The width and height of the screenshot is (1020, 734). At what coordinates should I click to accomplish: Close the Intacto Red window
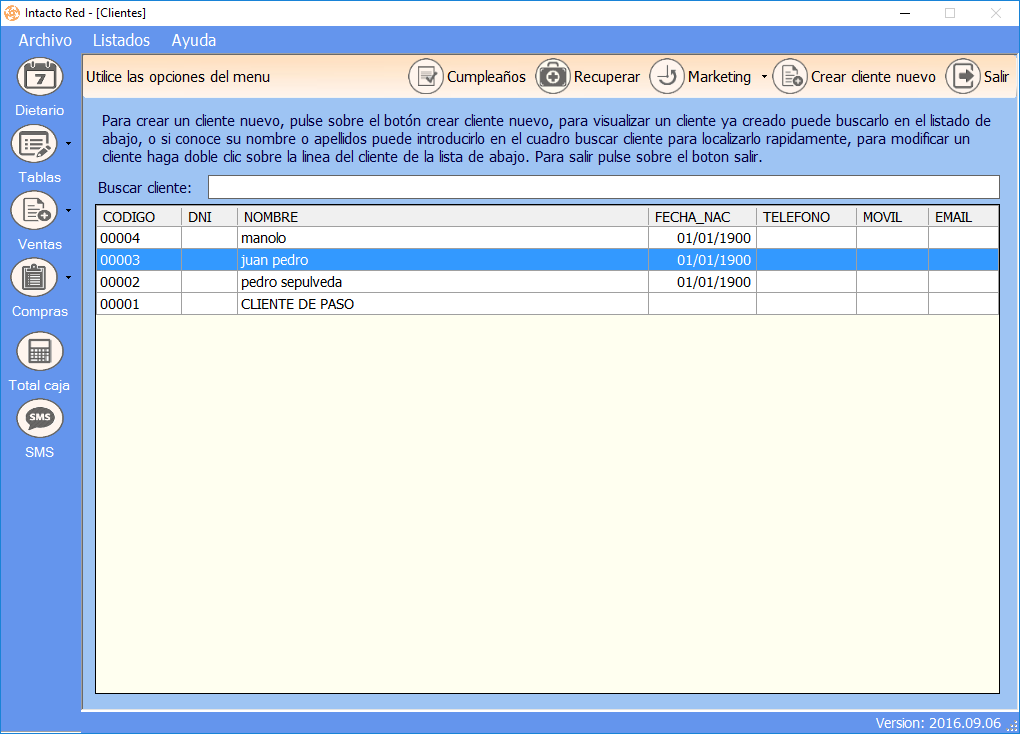(x=996, y=13)
